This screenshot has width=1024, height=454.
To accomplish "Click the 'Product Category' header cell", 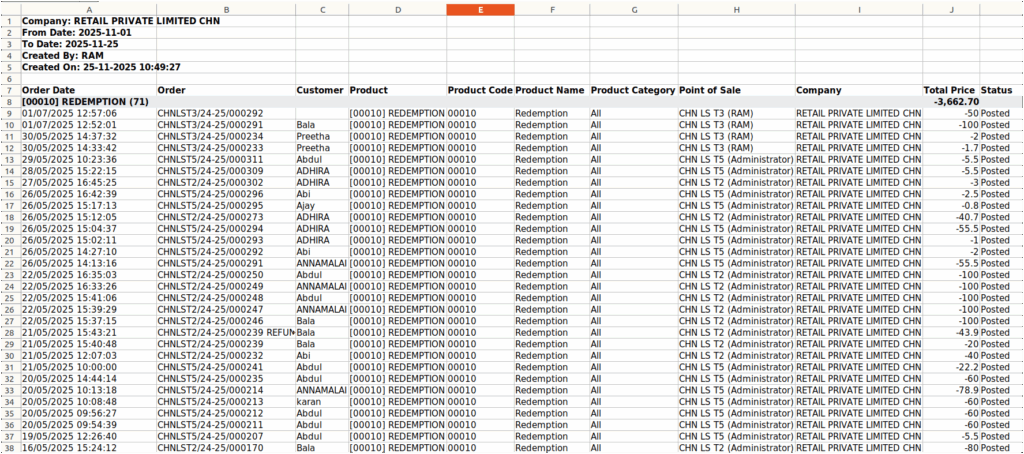I will (633, 90).
